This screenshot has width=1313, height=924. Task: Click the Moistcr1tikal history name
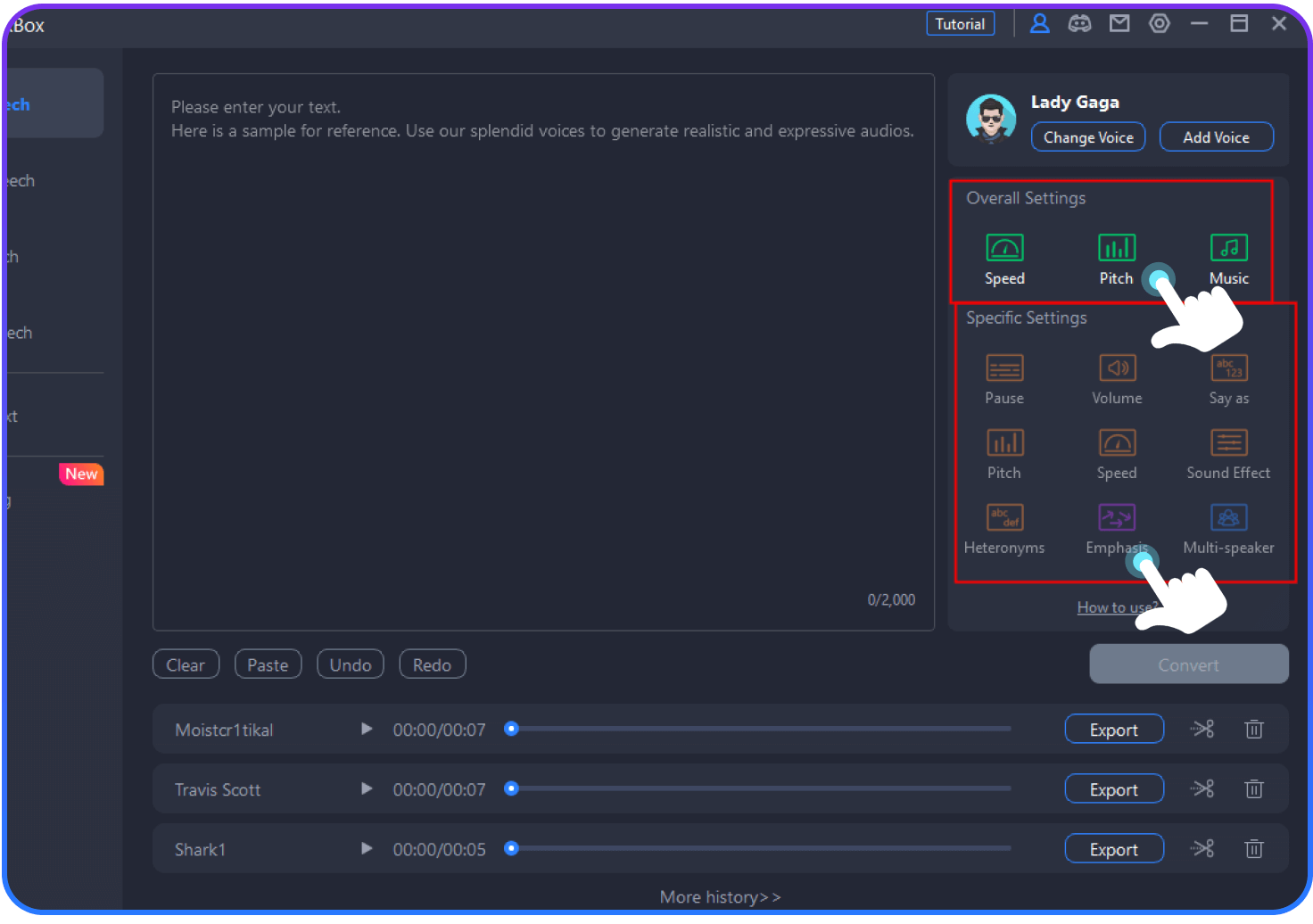pos(224,730)
